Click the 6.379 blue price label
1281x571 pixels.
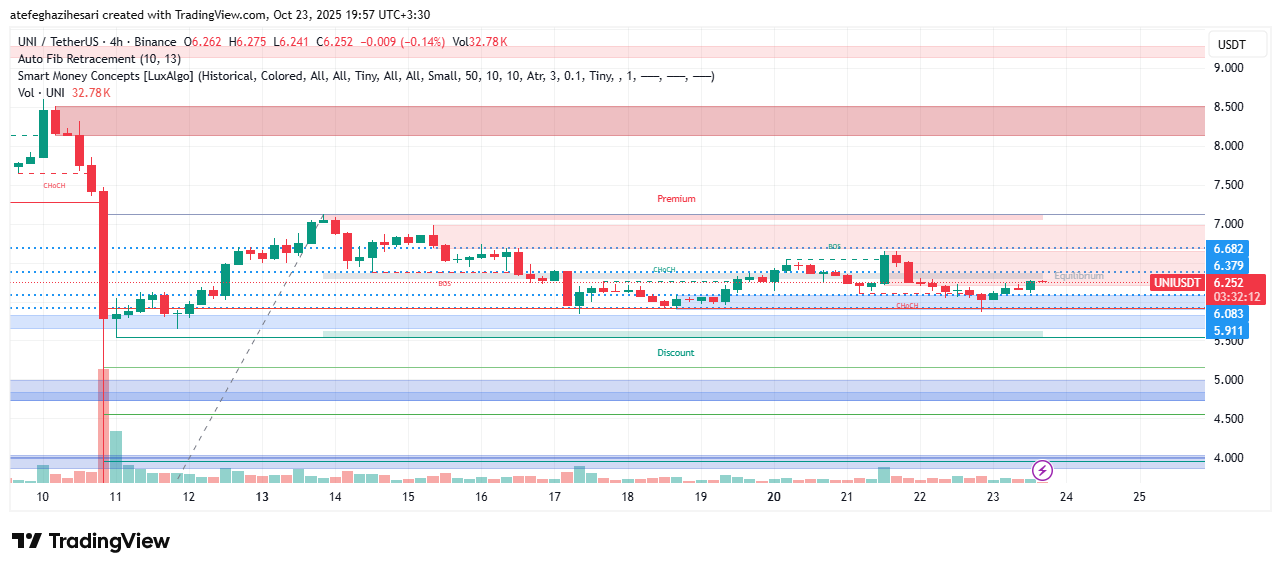coord(1228,265)
